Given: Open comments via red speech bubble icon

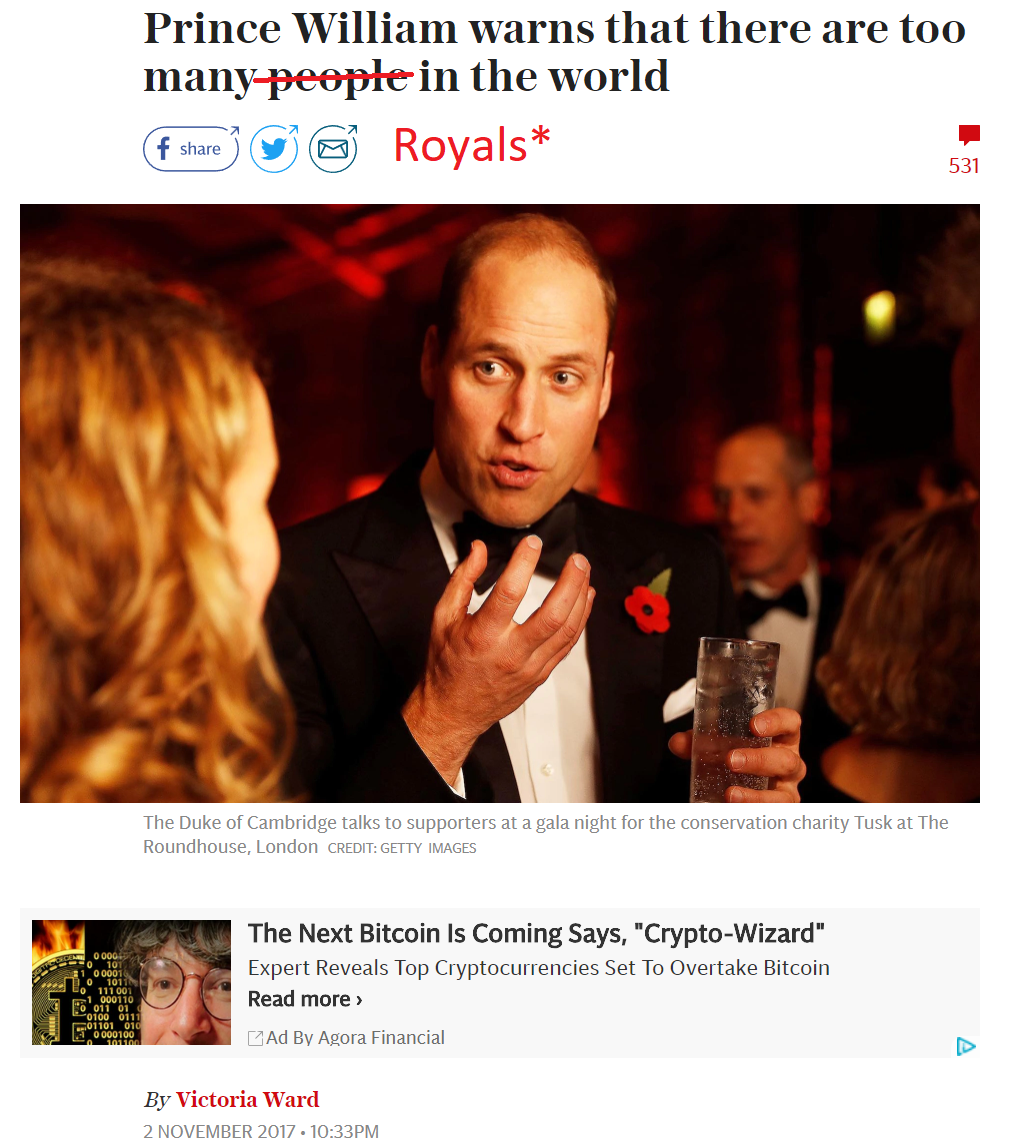Looking at the screenshot, I should click(969, 135).
